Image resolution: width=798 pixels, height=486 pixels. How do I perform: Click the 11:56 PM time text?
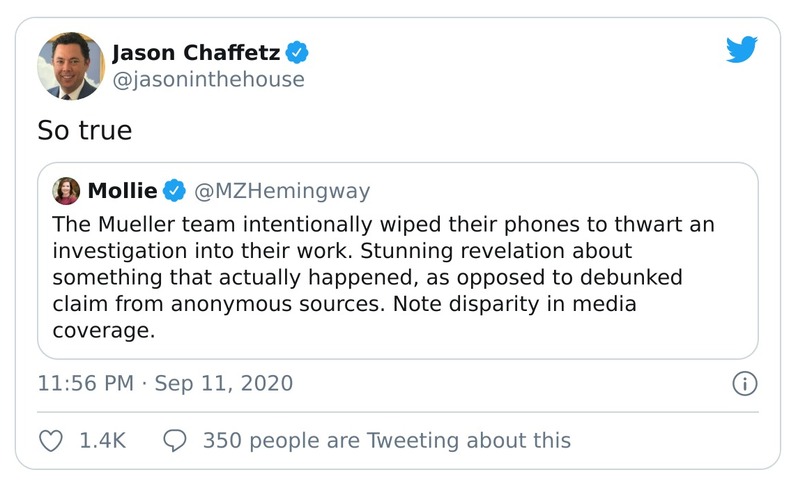pyautogui.click(x=84, y=383)
